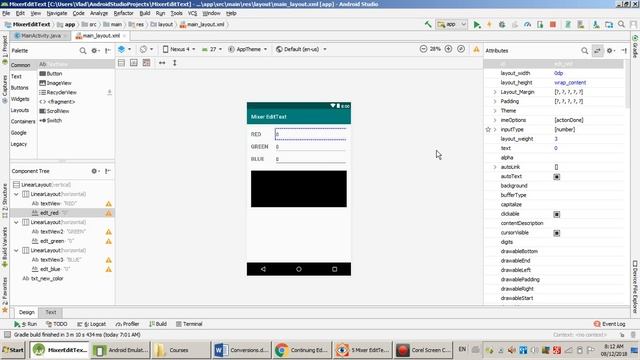Image resolution: width=640 pixels, height=360 pixels.
Task: Open design surface layers dropdown
Action: (x=124, y=49)
